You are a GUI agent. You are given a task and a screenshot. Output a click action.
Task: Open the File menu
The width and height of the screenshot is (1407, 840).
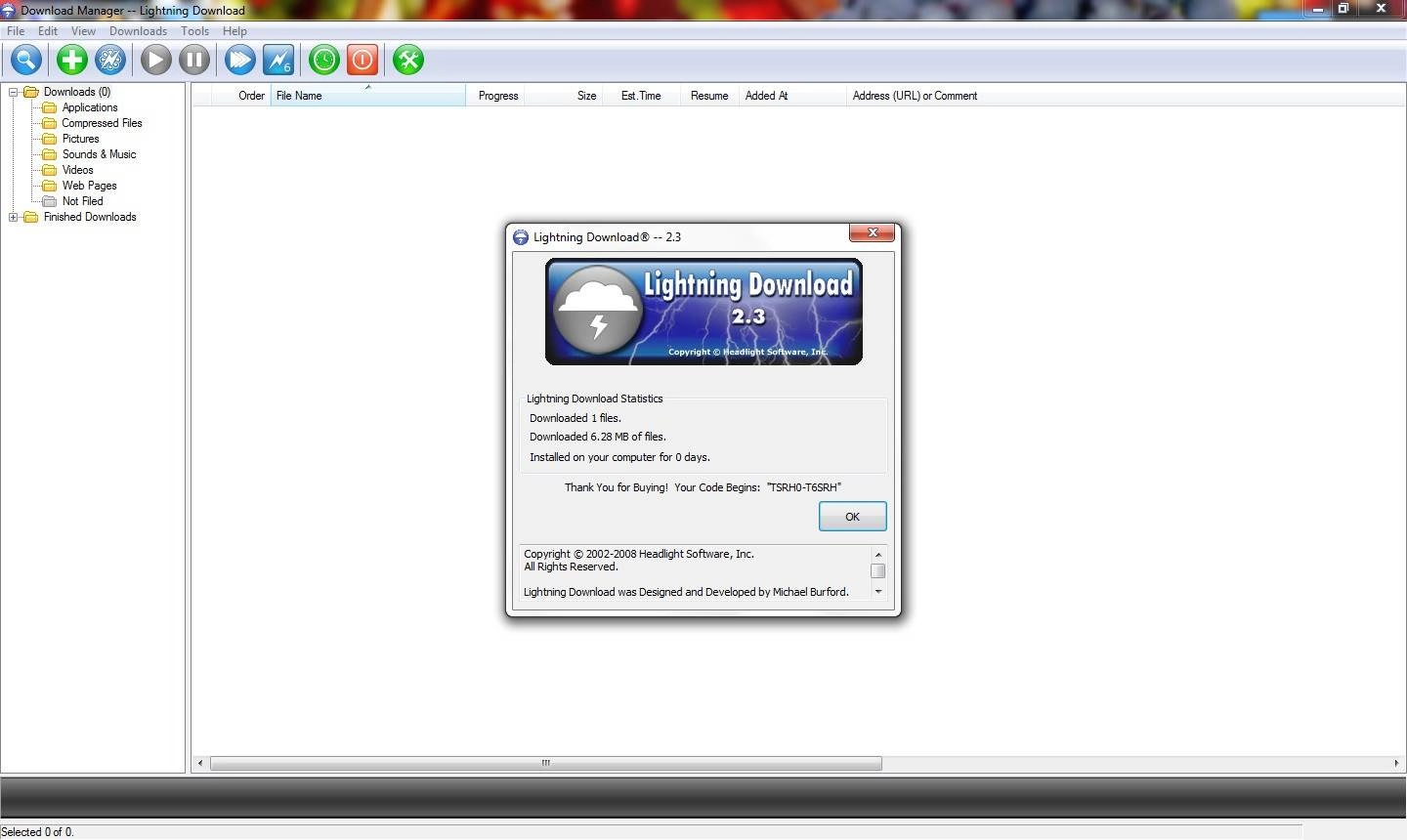tap(16, 31)
